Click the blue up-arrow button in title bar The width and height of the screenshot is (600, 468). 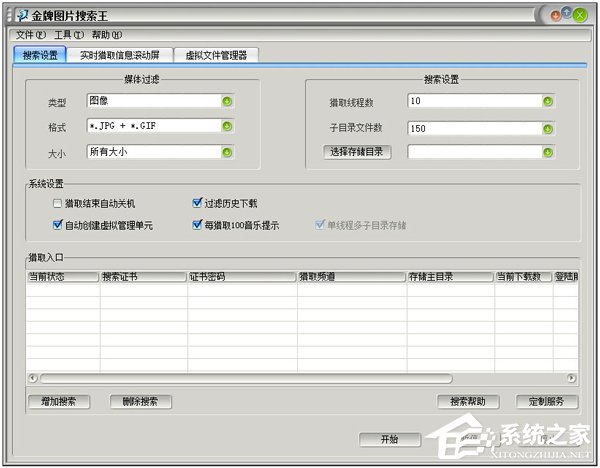(x=567, y=13)
